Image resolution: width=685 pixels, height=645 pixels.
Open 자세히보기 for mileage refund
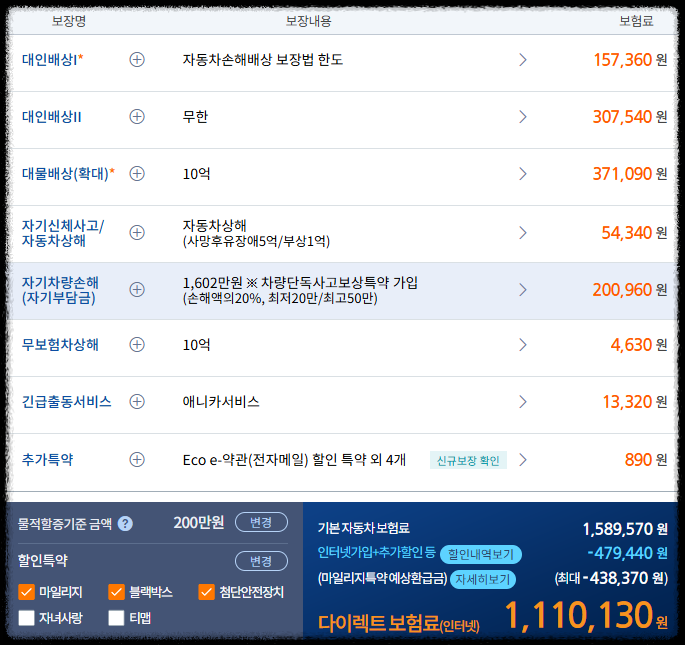pyautogui.click(x=483, y=579)
